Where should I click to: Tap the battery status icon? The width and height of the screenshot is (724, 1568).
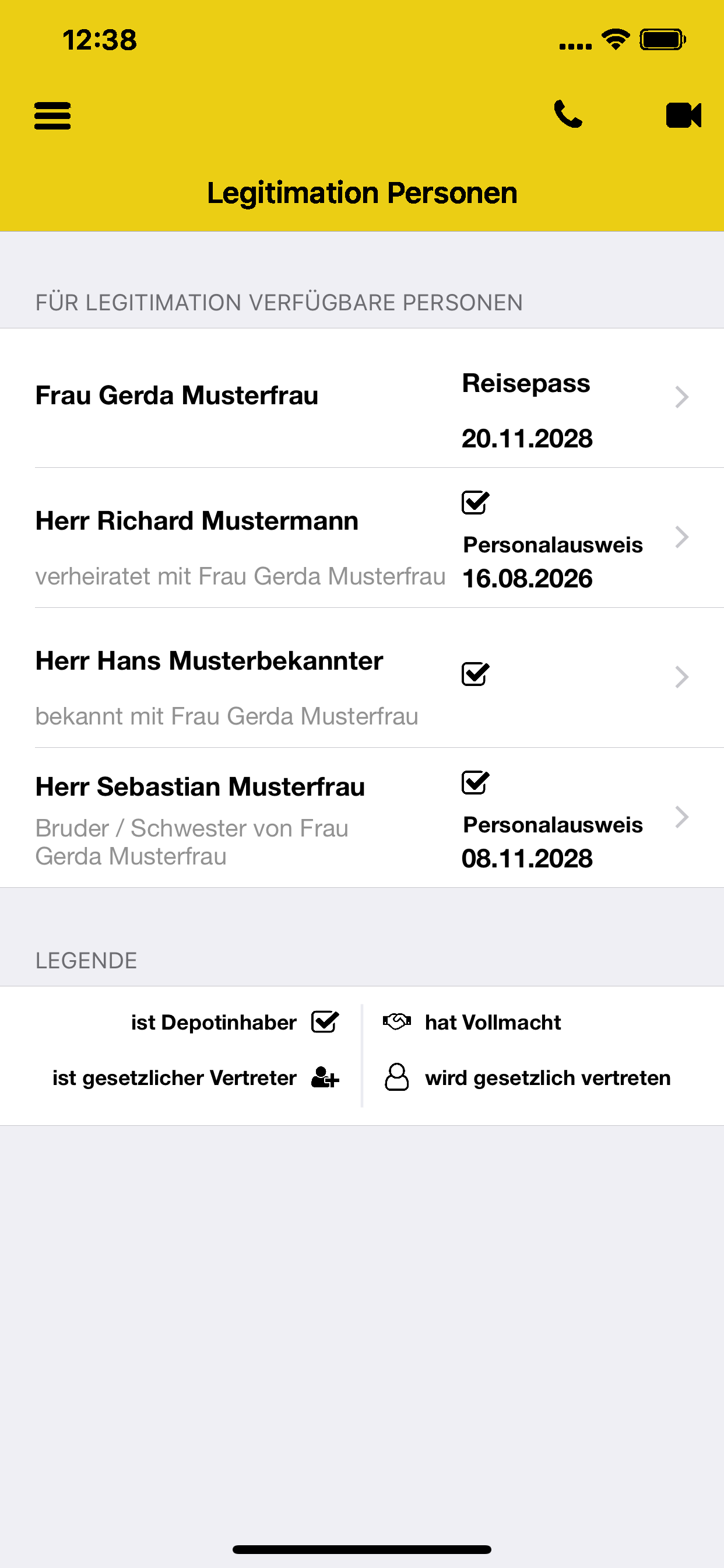[x=663, y=40]
